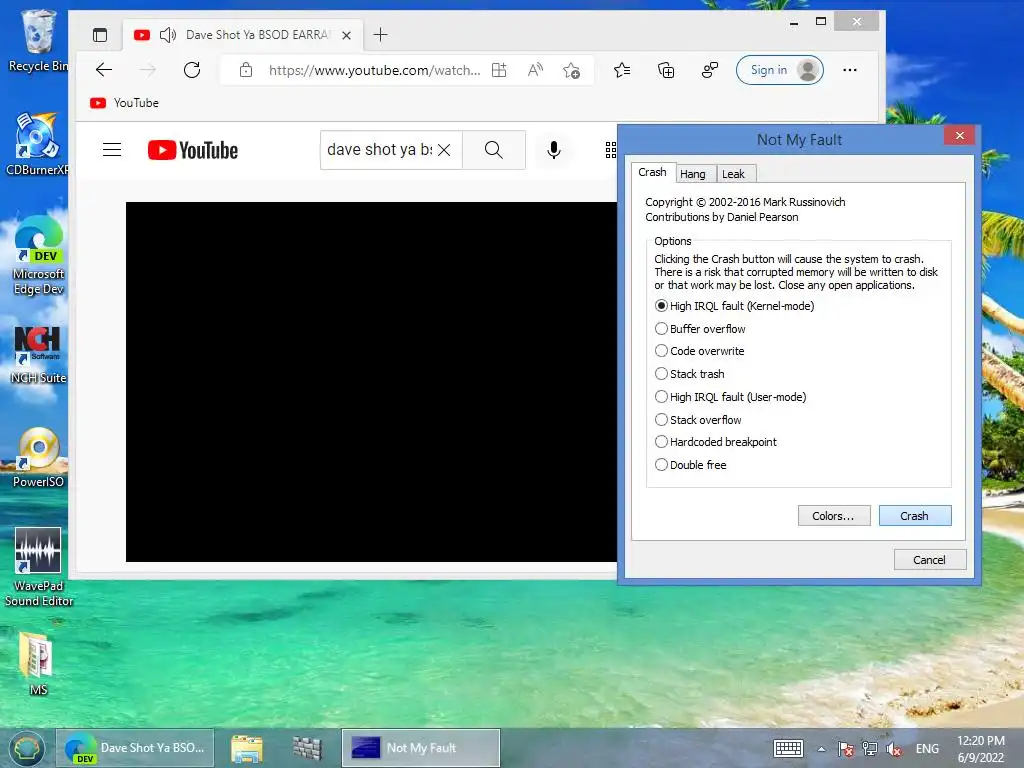This screenshot has width=1024, height=768.
Task: Click the ENG language indicator
Action: [x=927, y=748]
